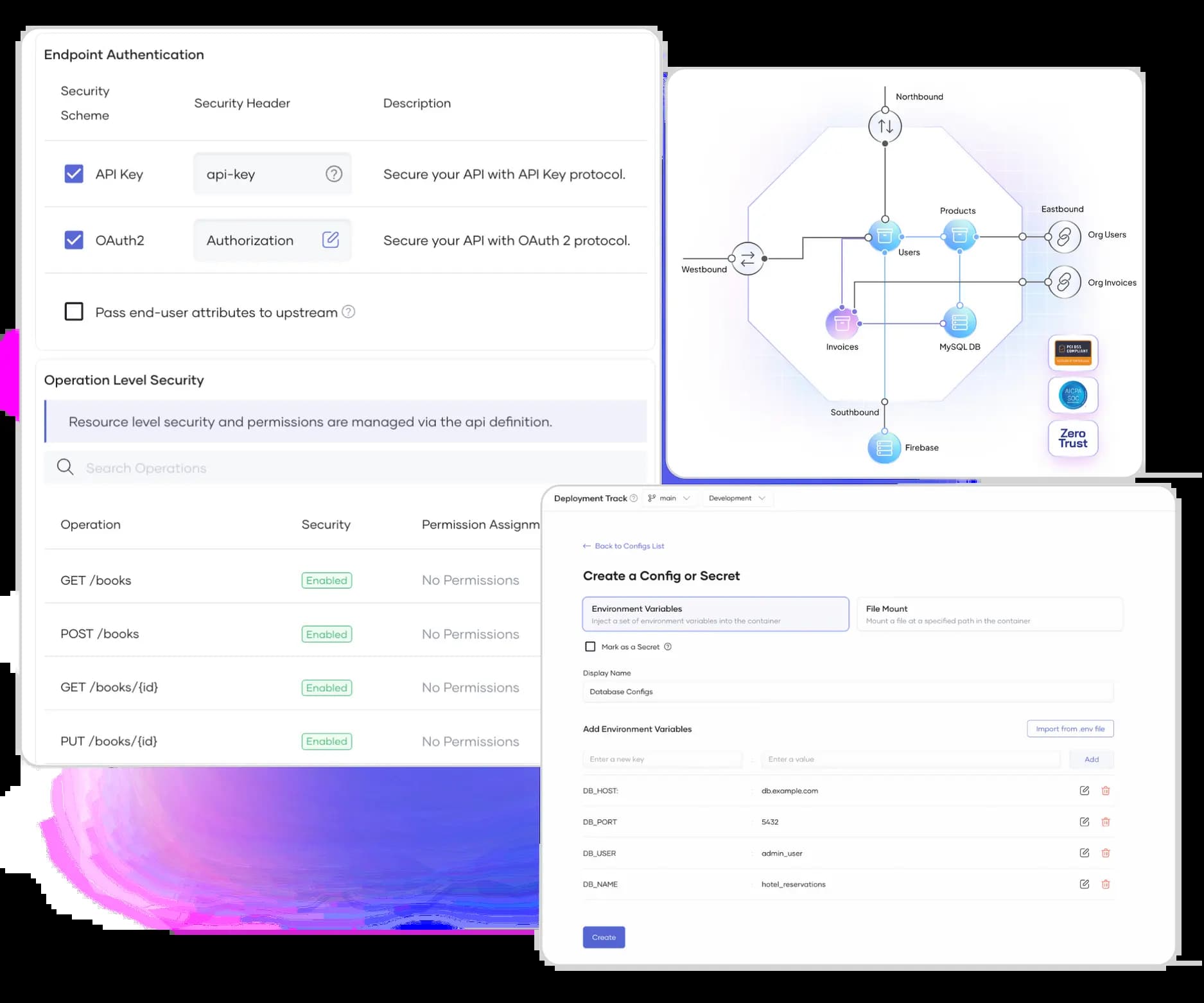Click the help icon in api-key field
Screen dimensions: 1204x1003
coord(334,174)
